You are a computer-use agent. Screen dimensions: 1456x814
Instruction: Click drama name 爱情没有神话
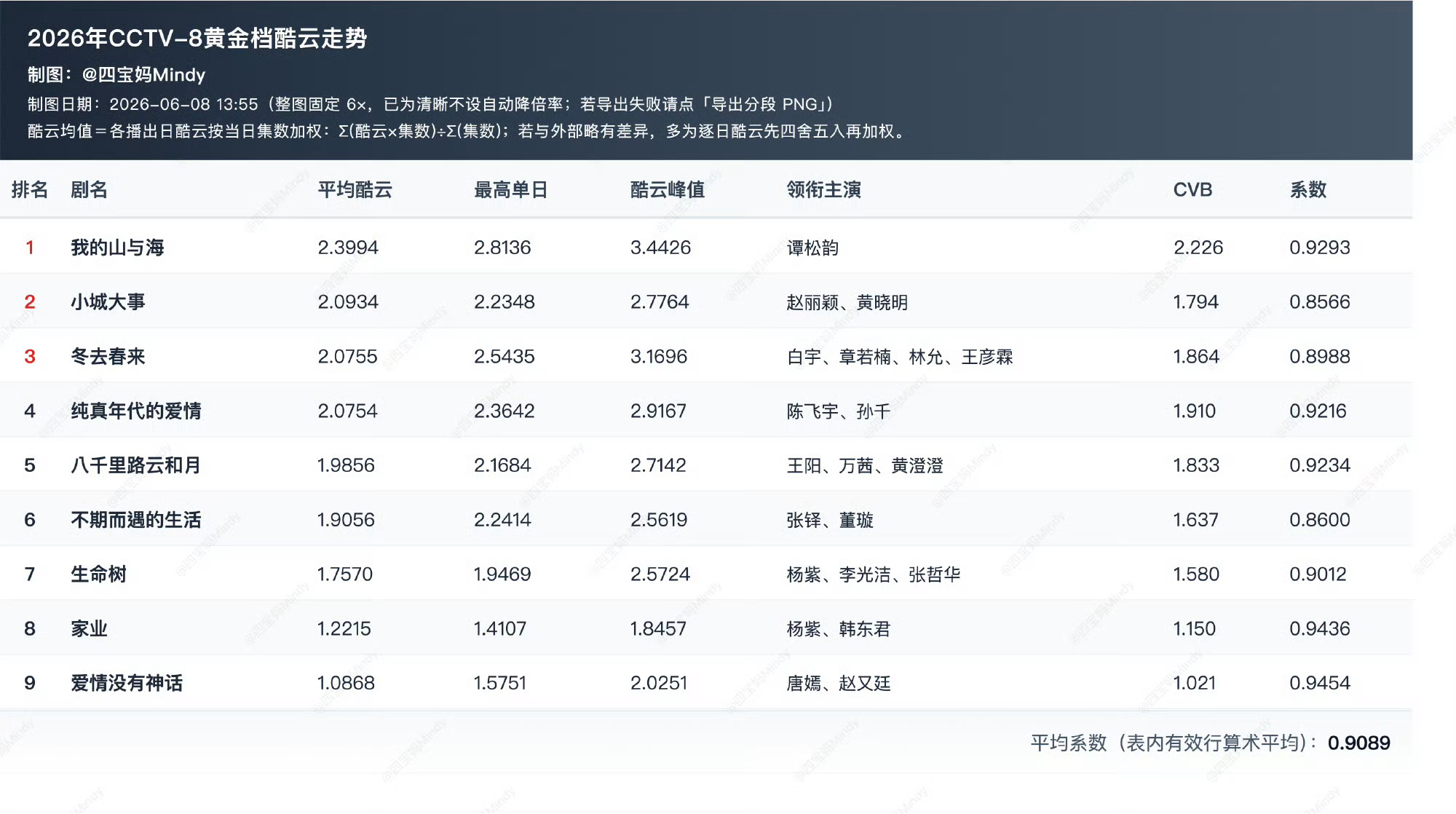(127, 683)
